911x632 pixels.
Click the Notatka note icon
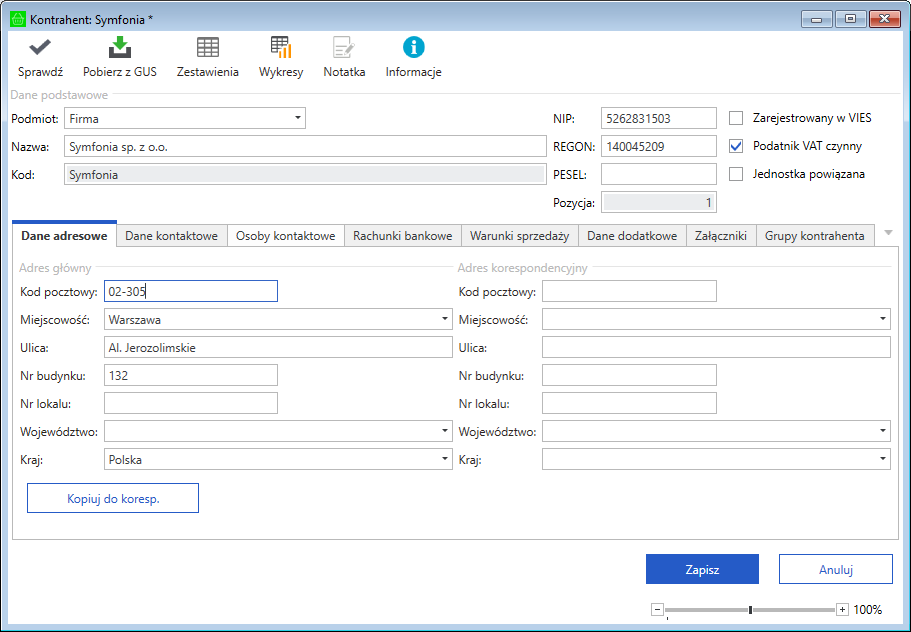(344, 47)
